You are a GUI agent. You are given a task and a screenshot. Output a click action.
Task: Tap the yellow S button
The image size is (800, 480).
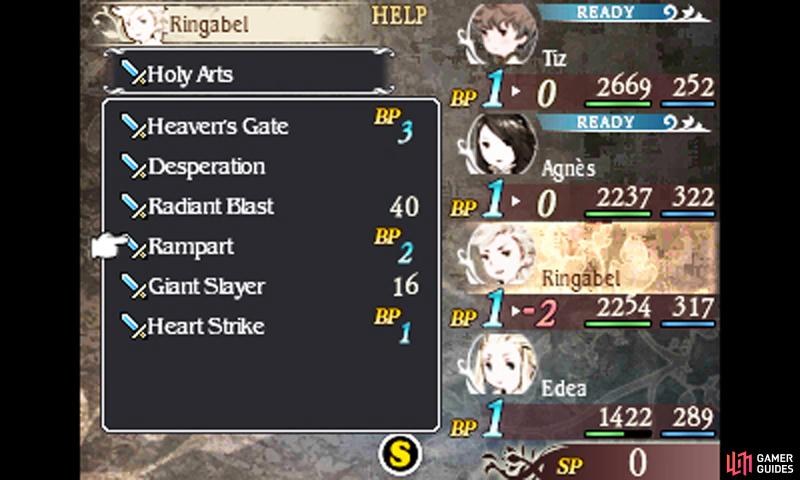point(401,453)
